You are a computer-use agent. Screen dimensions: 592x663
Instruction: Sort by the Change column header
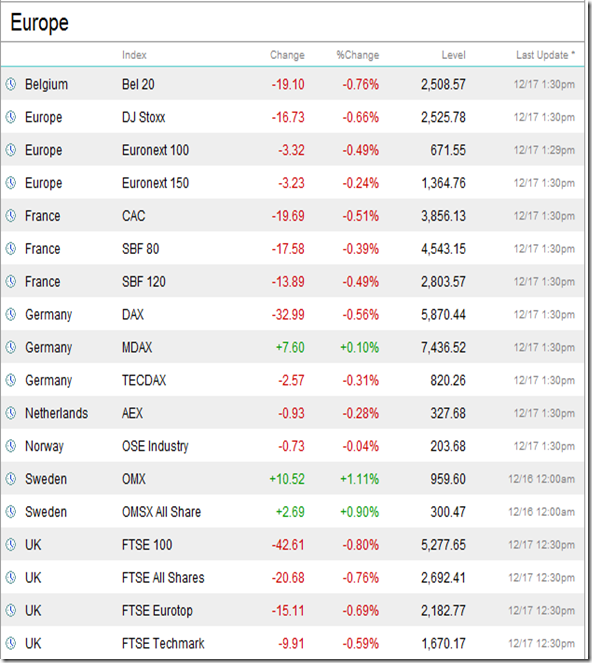coord(287,55)
